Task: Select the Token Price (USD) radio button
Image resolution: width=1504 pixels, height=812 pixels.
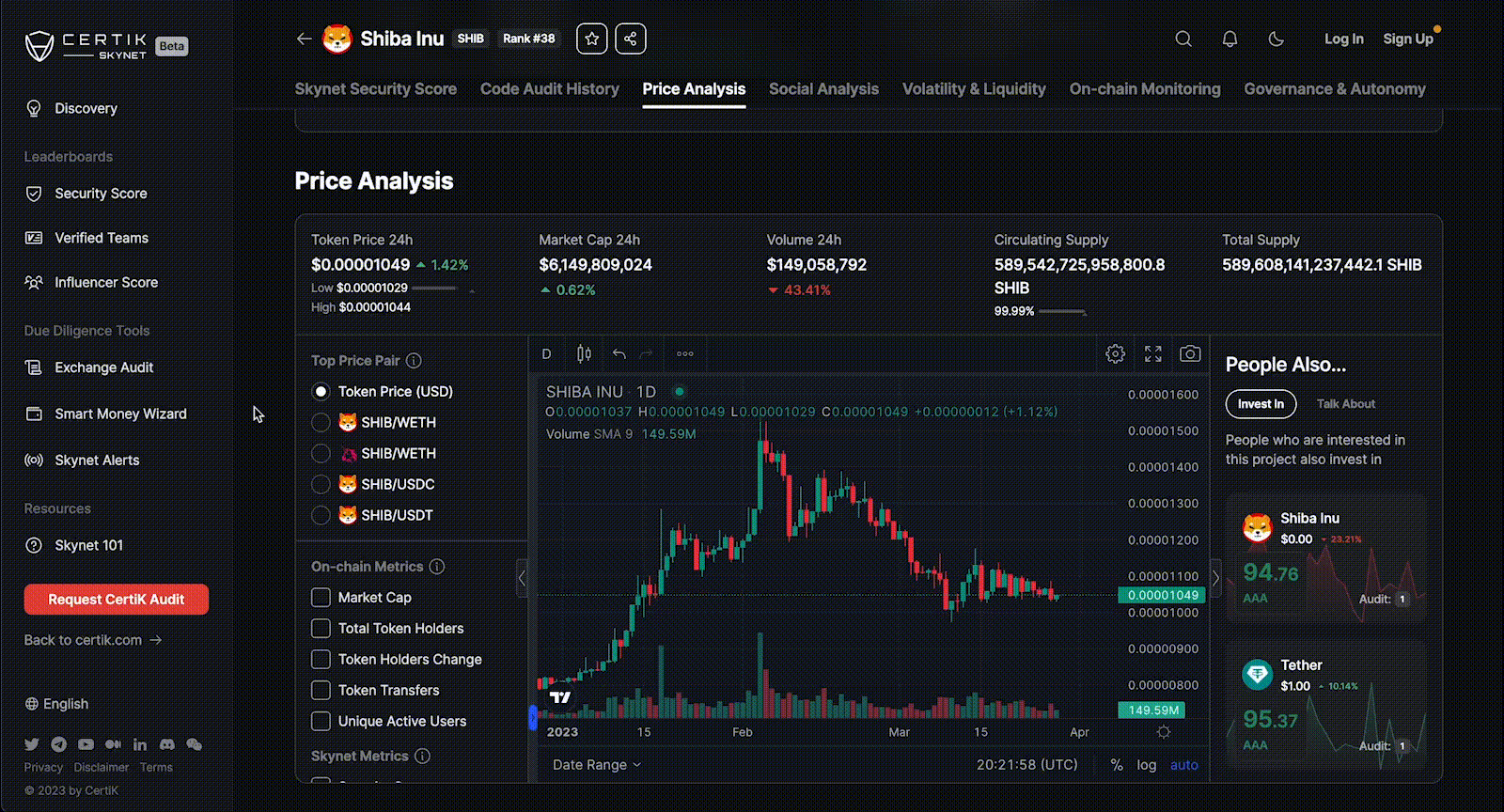Action: coord(321,391)
